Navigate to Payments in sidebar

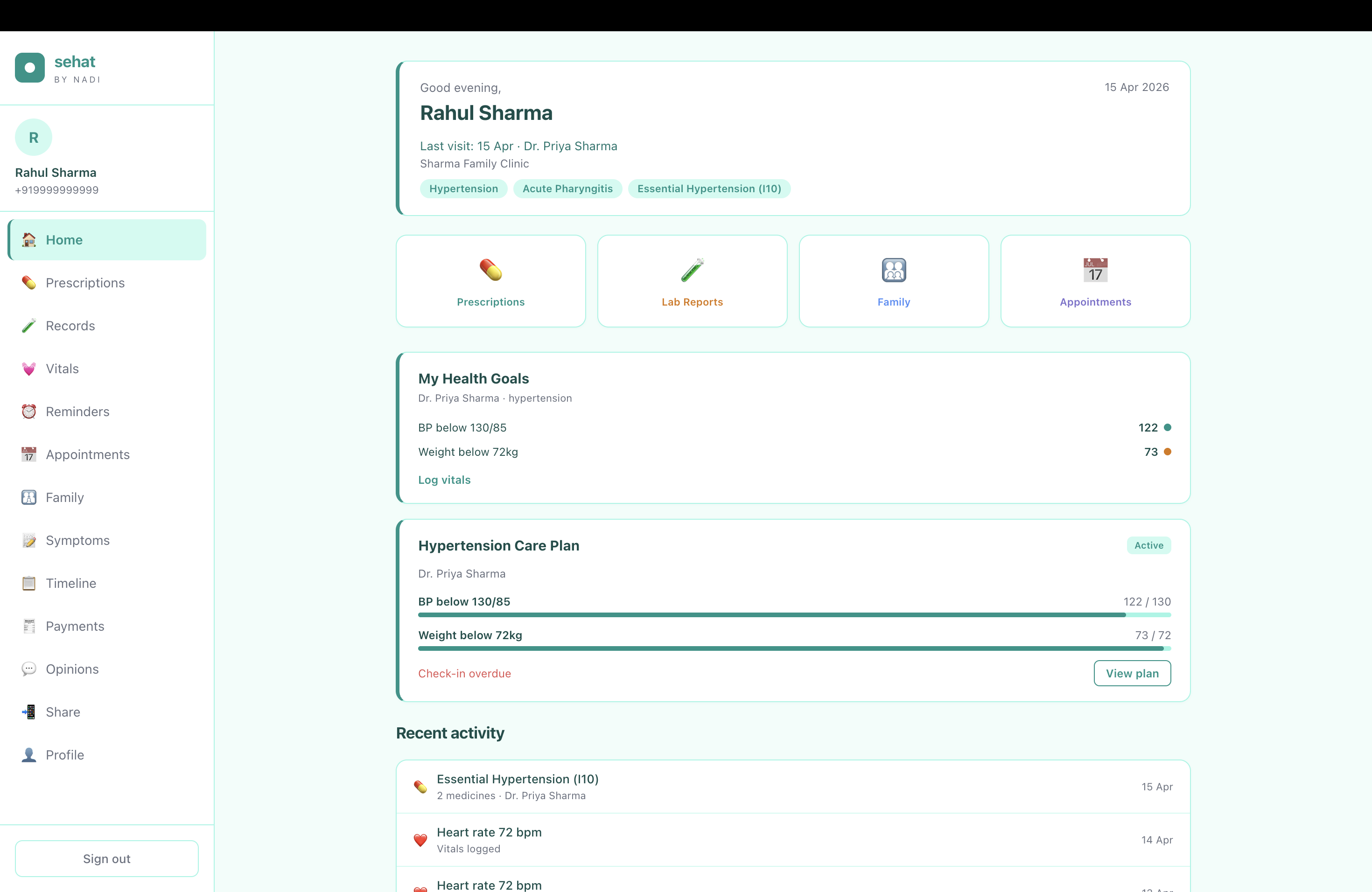107,627
